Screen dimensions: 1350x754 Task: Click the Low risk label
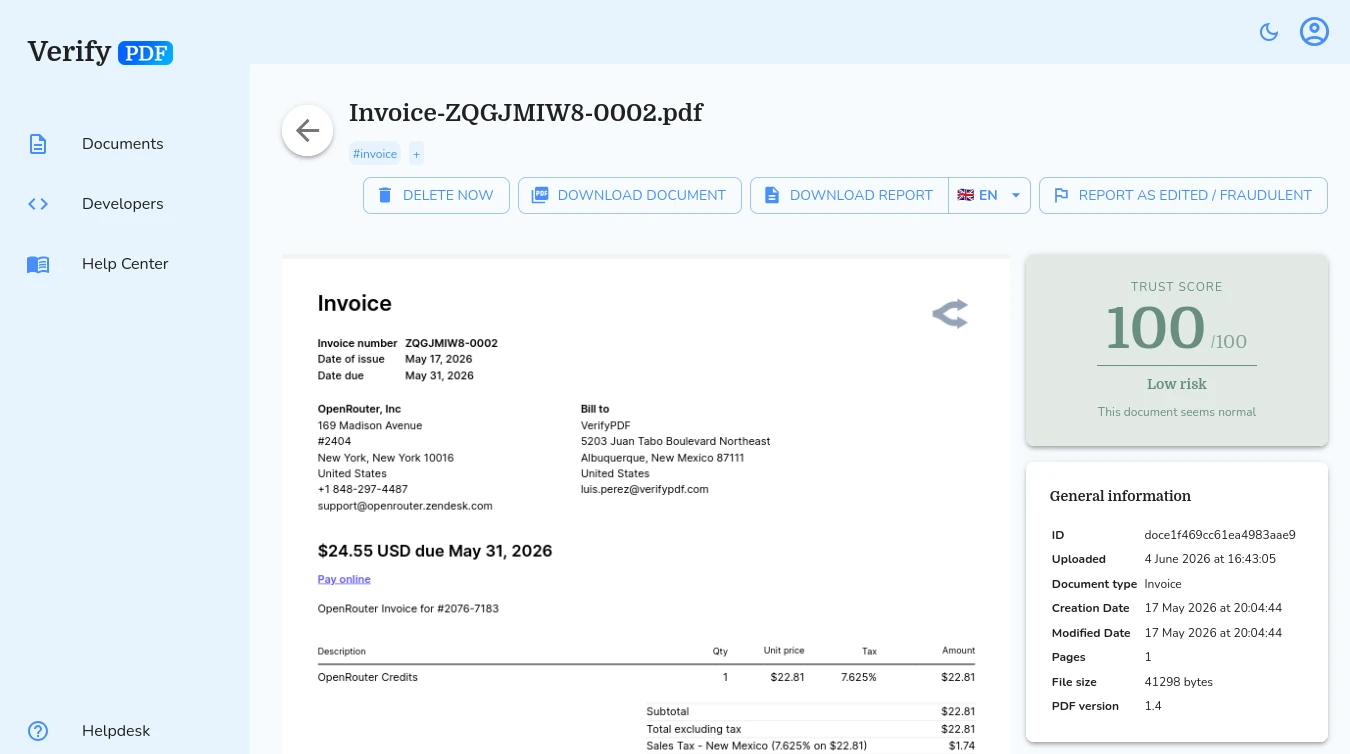tap(1177, 384)
